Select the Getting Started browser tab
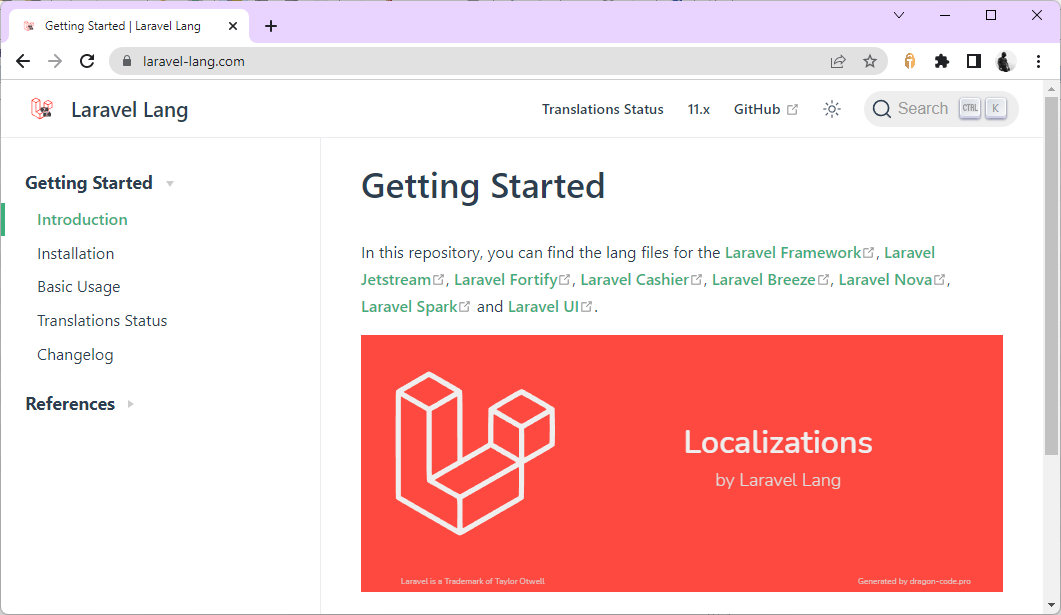 point(129,26)
